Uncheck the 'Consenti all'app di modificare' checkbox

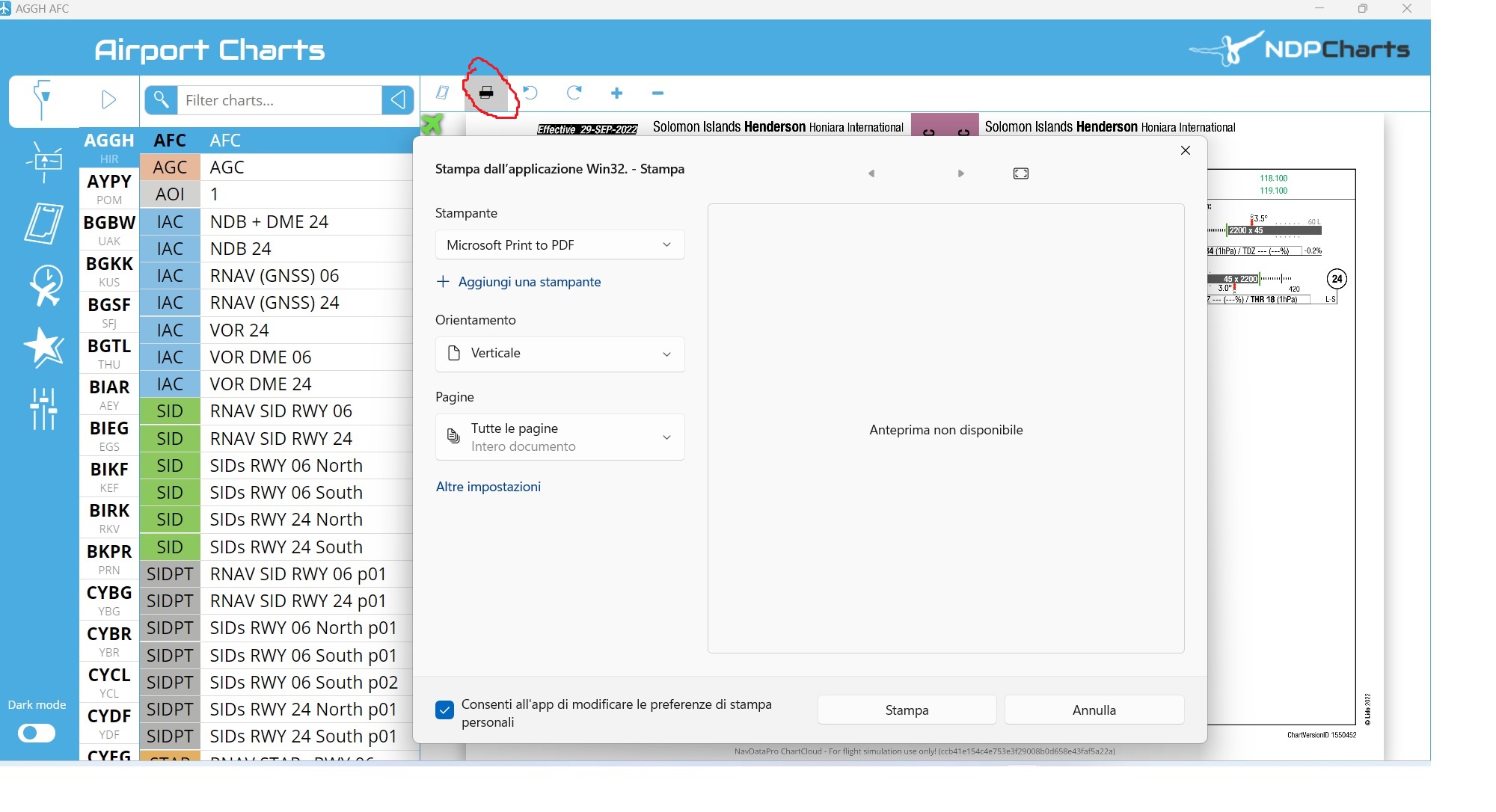tap(444, 710)
